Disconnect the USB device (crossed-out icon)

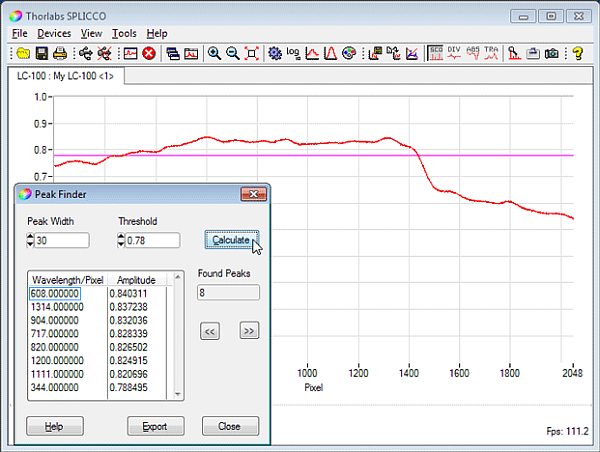click(x=104, y=53)
